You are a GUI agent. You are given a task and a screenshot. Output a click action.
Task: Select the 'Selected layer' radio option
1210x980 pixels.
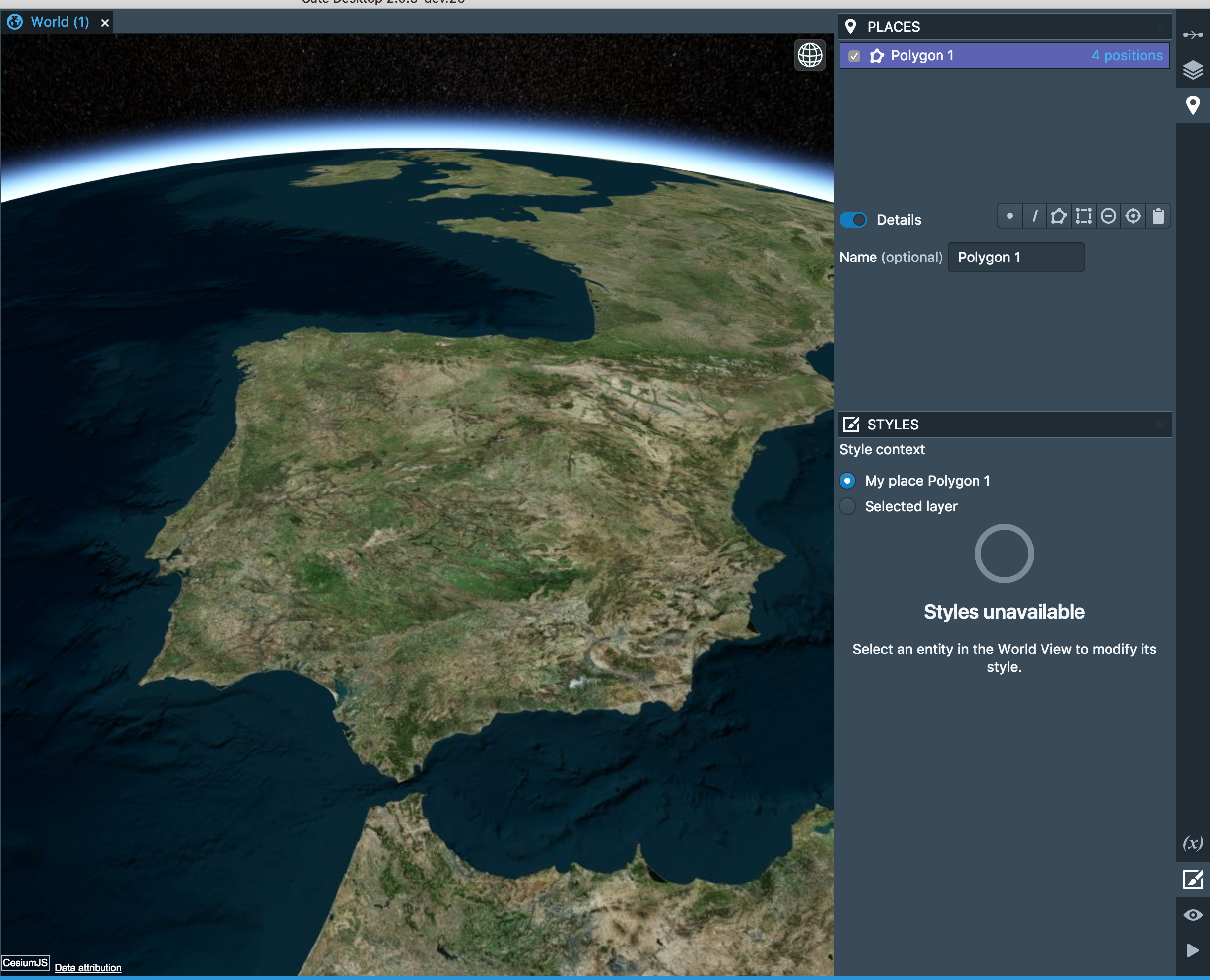pyautogui.click(x=847, y=506)
